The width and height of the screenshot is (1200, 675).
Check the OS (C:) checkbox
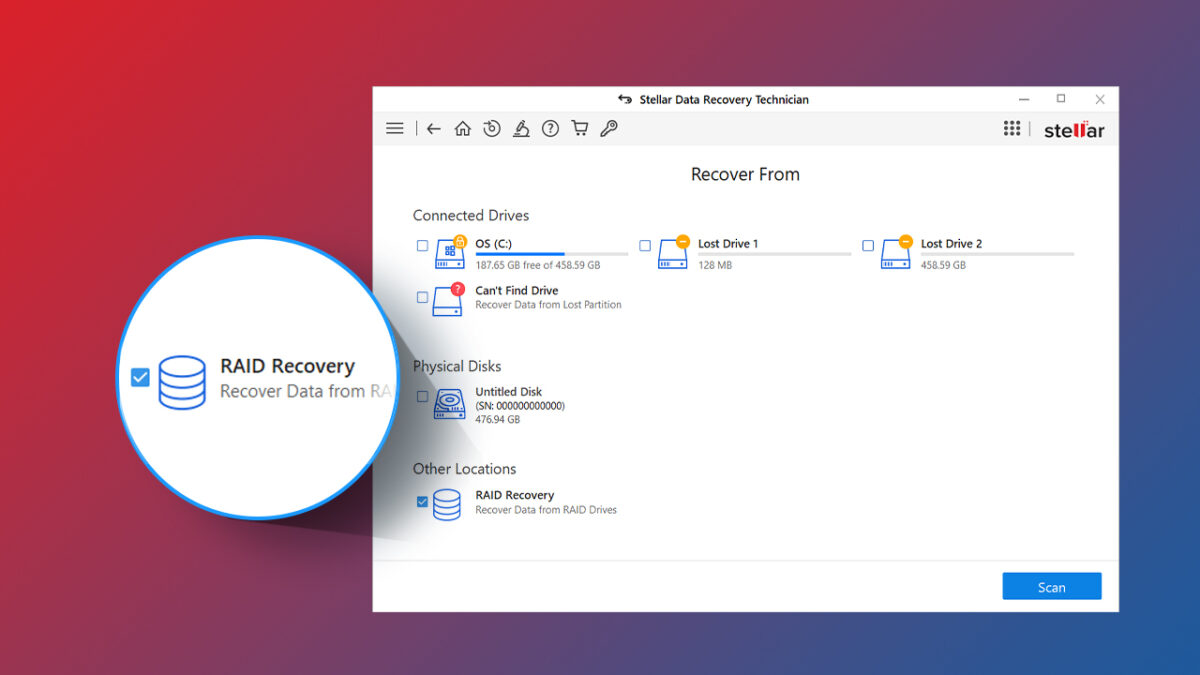tap(422, 245)
